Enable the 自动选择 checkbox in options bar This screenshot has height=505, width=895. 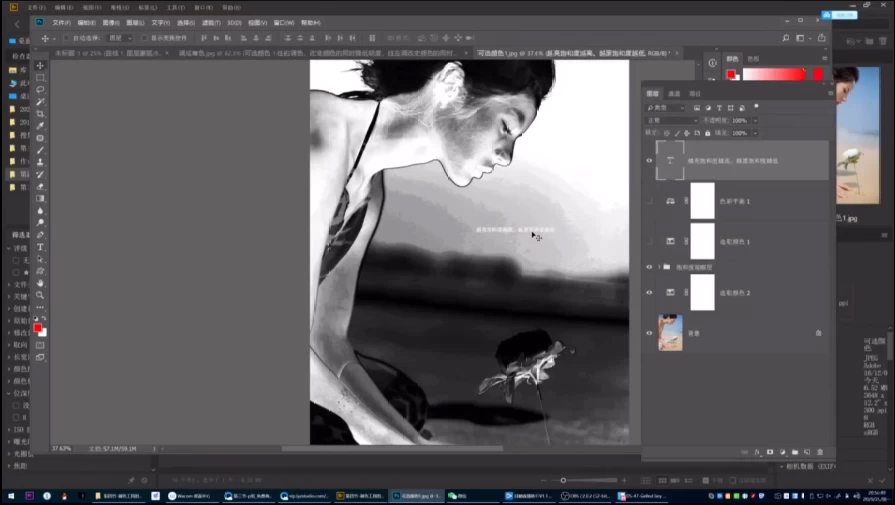[x=64, y=38]
